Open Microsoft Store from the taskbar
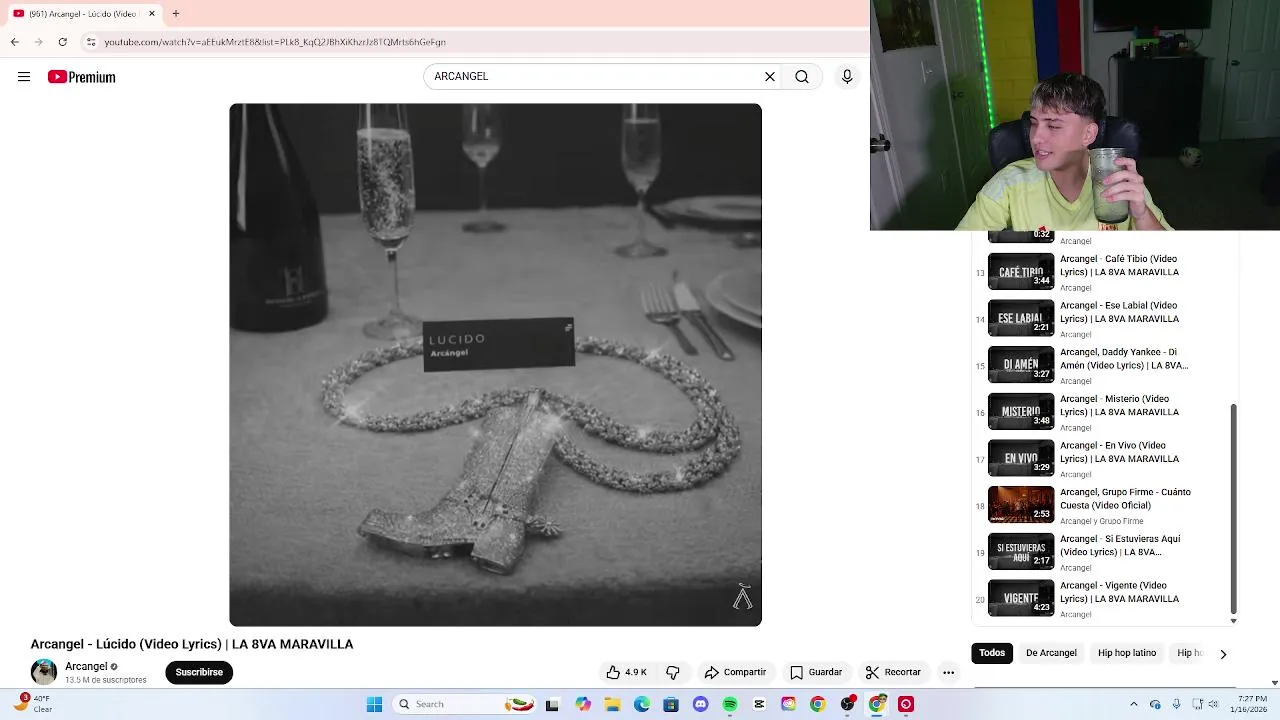1280x720 pixels. [671, 704]
